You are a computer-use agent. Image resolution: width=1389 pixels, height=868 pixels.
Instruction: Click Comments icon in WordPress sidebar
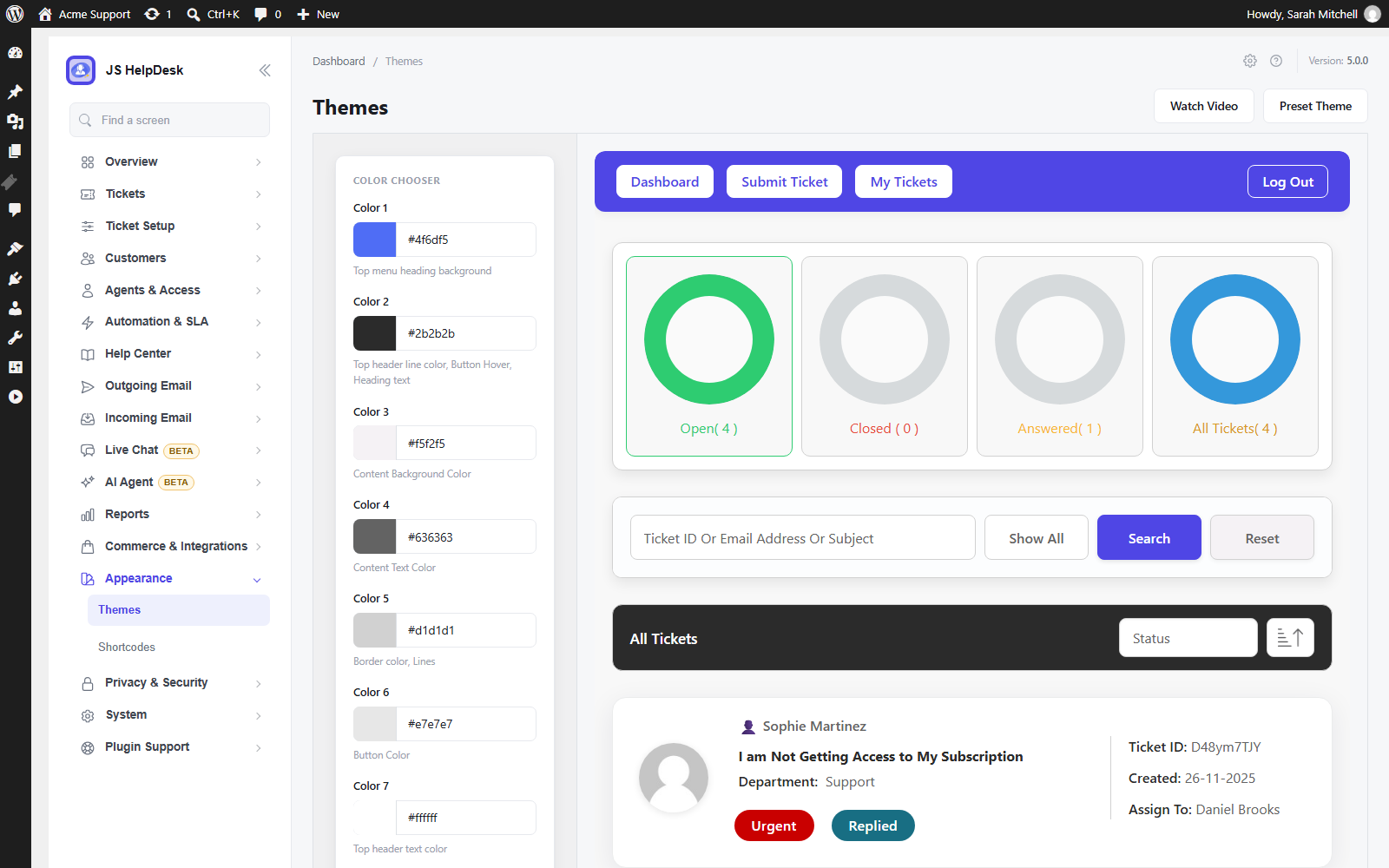coord(15,210)
